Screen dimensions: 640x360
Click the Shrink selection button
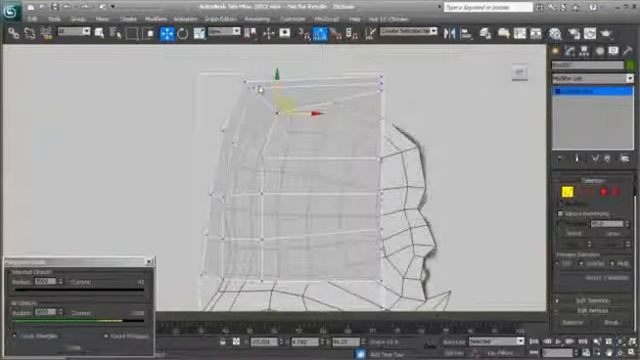tap(574, 233)
